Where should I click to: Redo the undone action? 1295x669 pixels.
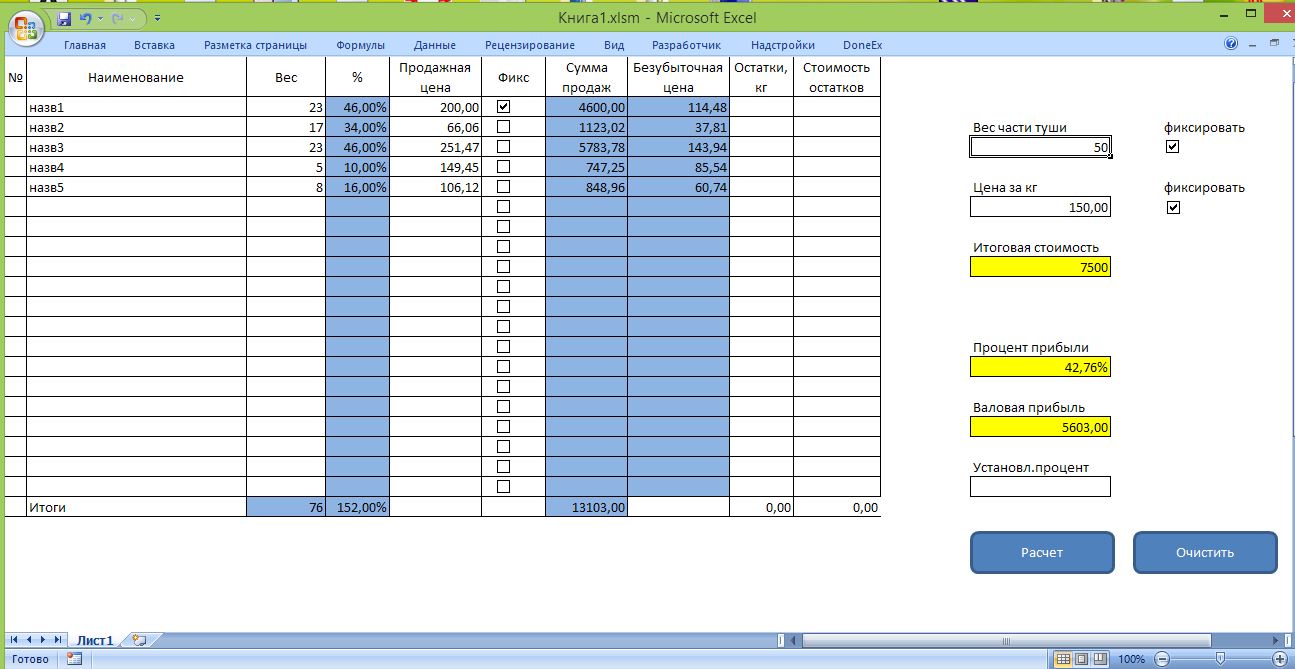[118, 18]
